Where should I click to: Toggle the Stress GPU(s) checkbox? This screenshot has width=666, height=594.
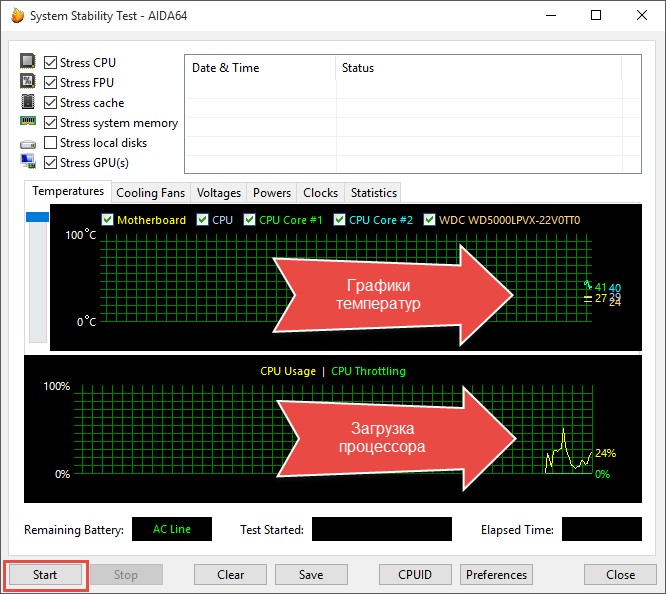51,163
